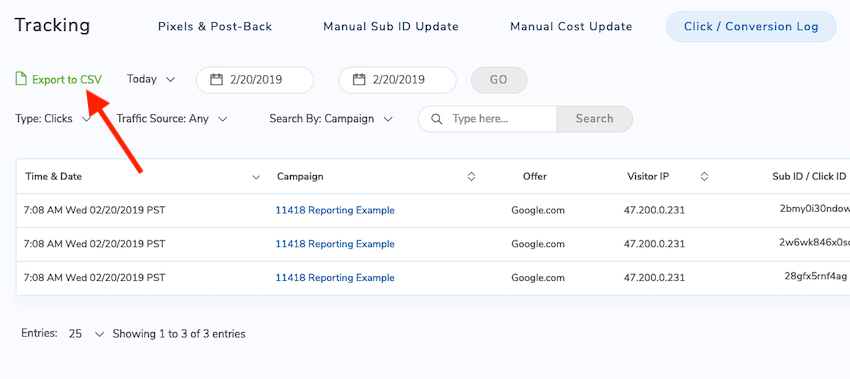Click the start date calendar icon

(216, 80)
